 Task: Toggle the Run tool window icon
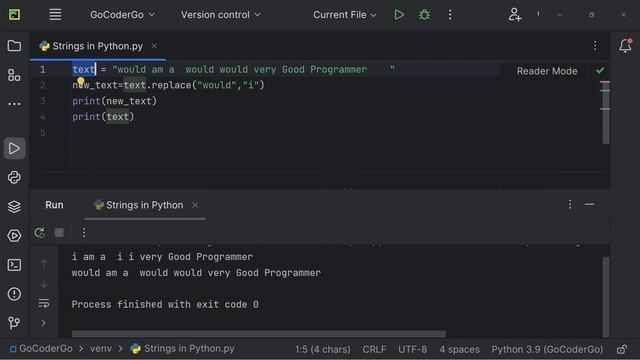click(x=14, y=148)
